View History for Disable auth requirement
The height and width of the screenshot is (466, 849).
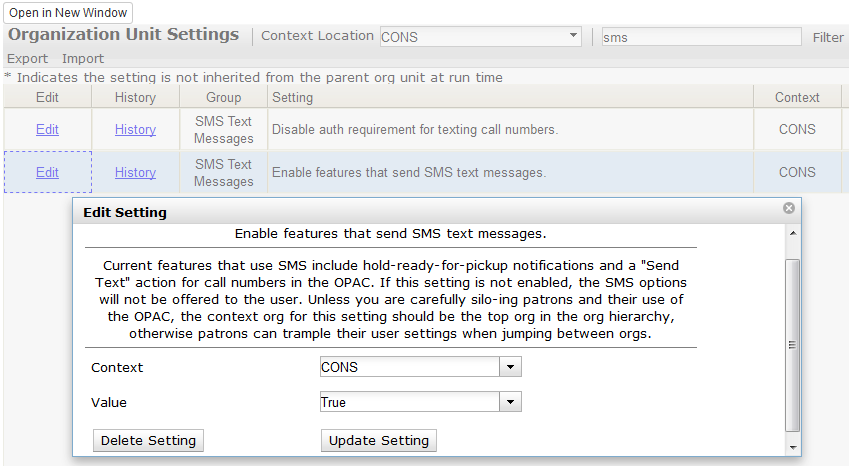pos(135,129)
